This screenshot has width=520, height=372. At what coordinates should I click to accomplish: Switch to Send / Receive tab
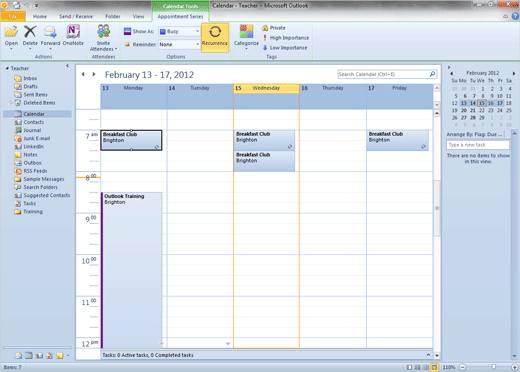coord(76,16)
